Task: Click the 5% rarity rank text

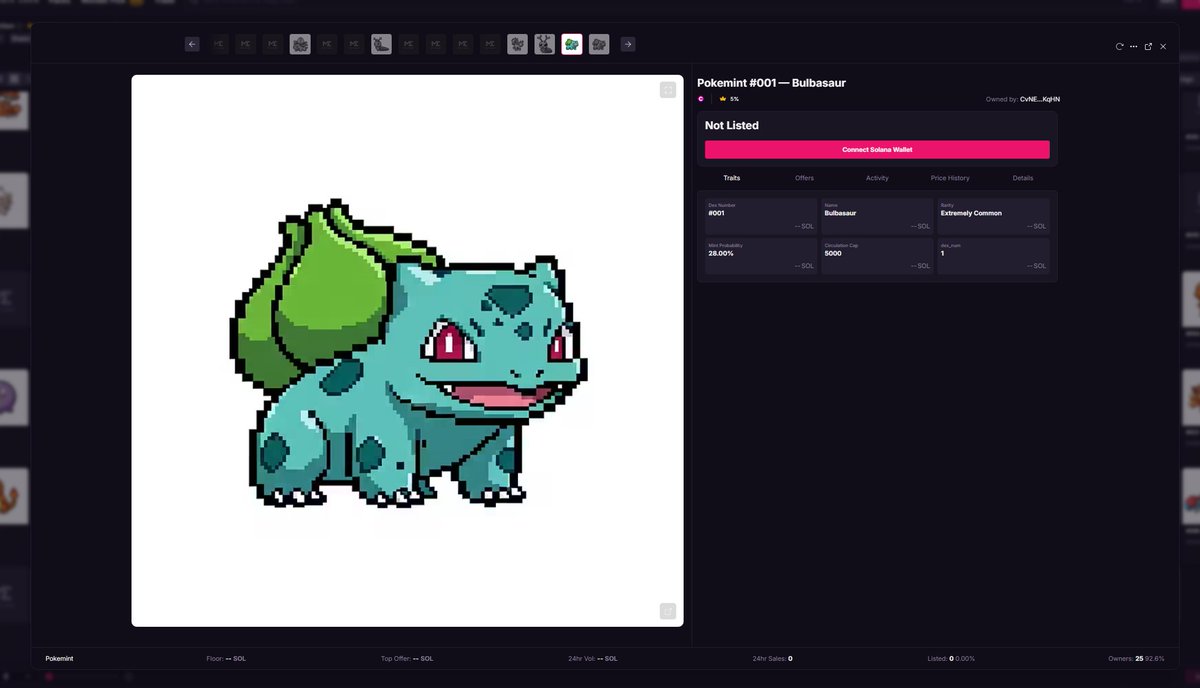Action: click(x=734, y=99)
